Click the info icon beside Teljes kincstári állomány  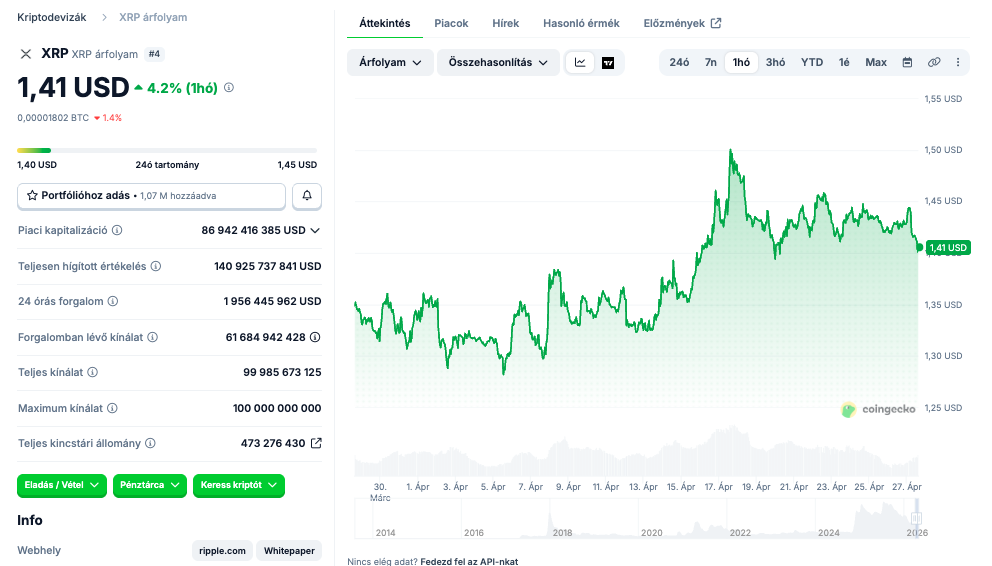(x=150, y=443)
